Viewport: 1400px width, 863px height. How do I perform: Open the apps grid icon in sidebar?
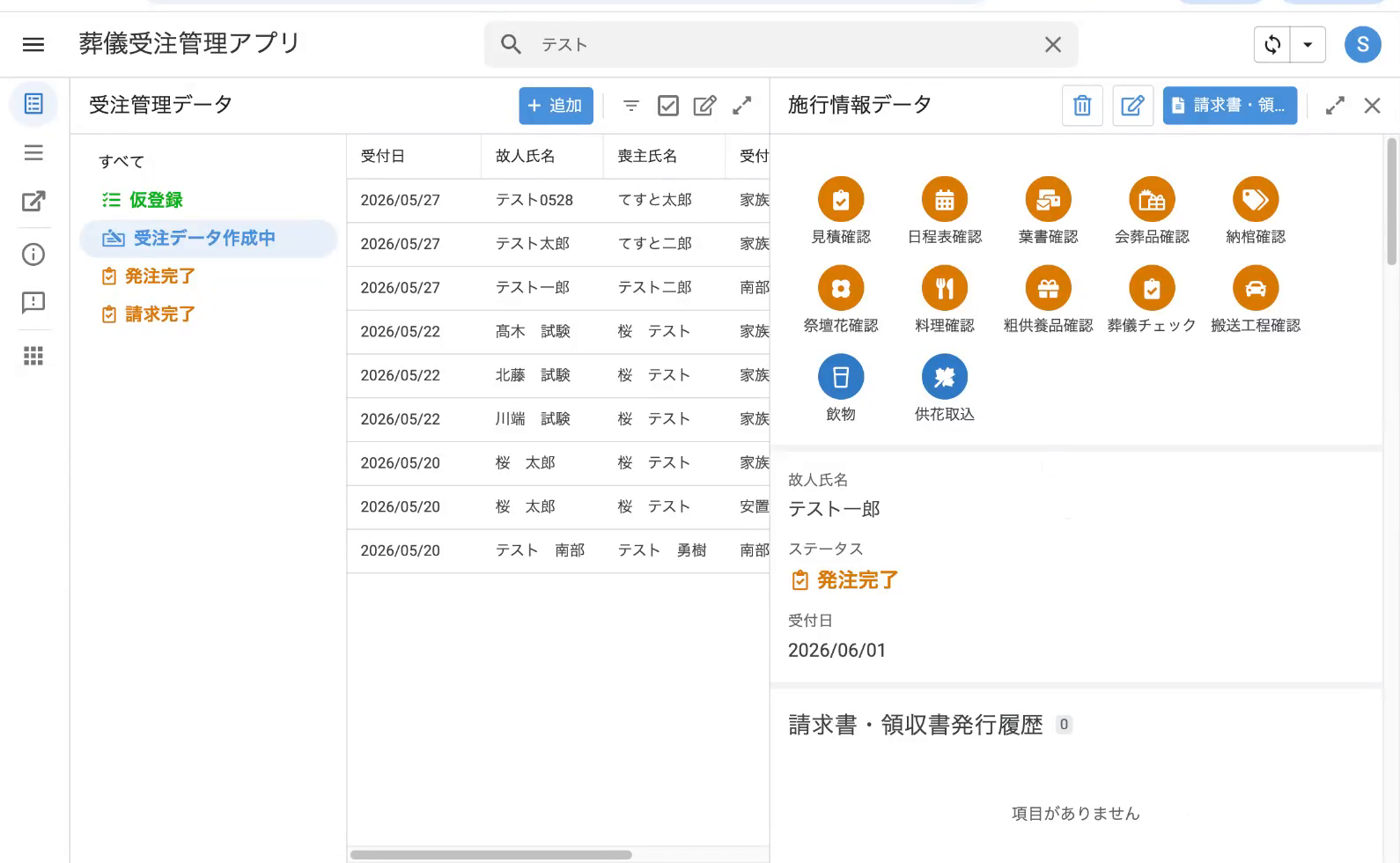[x=33, y=356]
